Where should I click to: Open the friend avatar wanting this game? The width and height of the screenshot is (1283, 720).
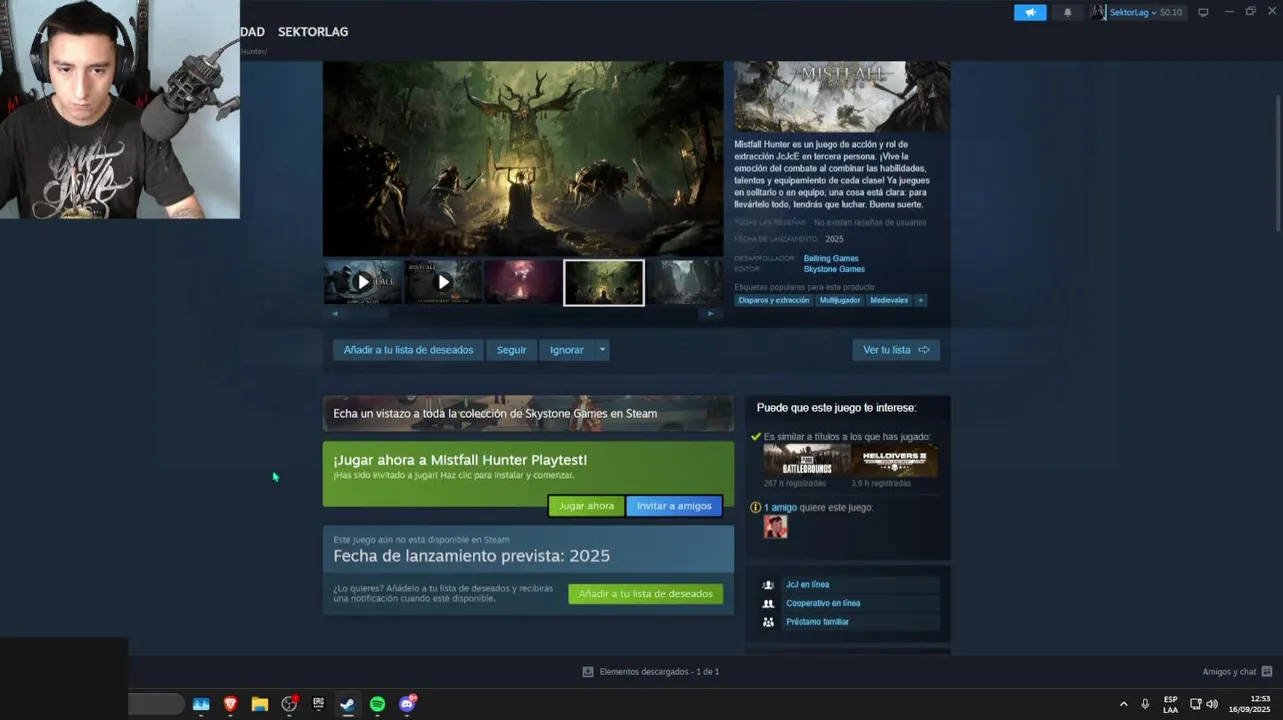775,527
